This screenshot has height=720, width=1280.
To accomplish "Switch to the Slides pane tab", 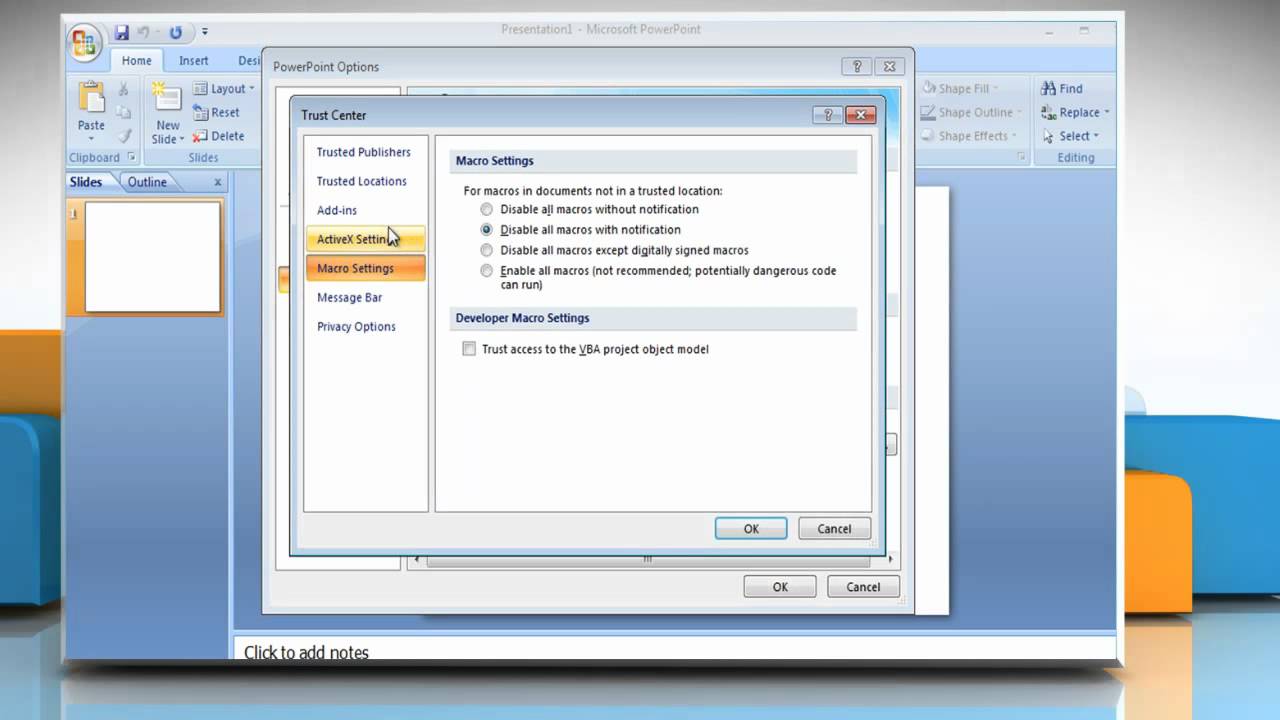I will click(x=86, y=182).
